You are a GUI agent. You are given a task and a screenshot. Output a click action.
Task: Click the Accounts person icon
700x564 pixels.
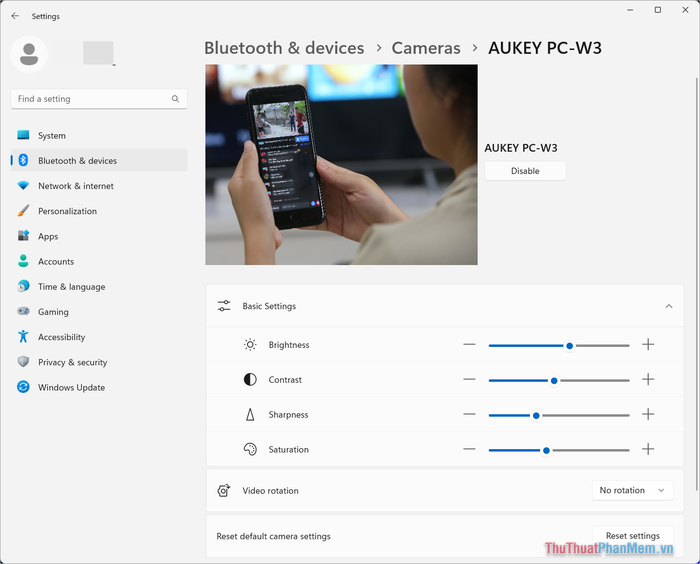point(23,261)
